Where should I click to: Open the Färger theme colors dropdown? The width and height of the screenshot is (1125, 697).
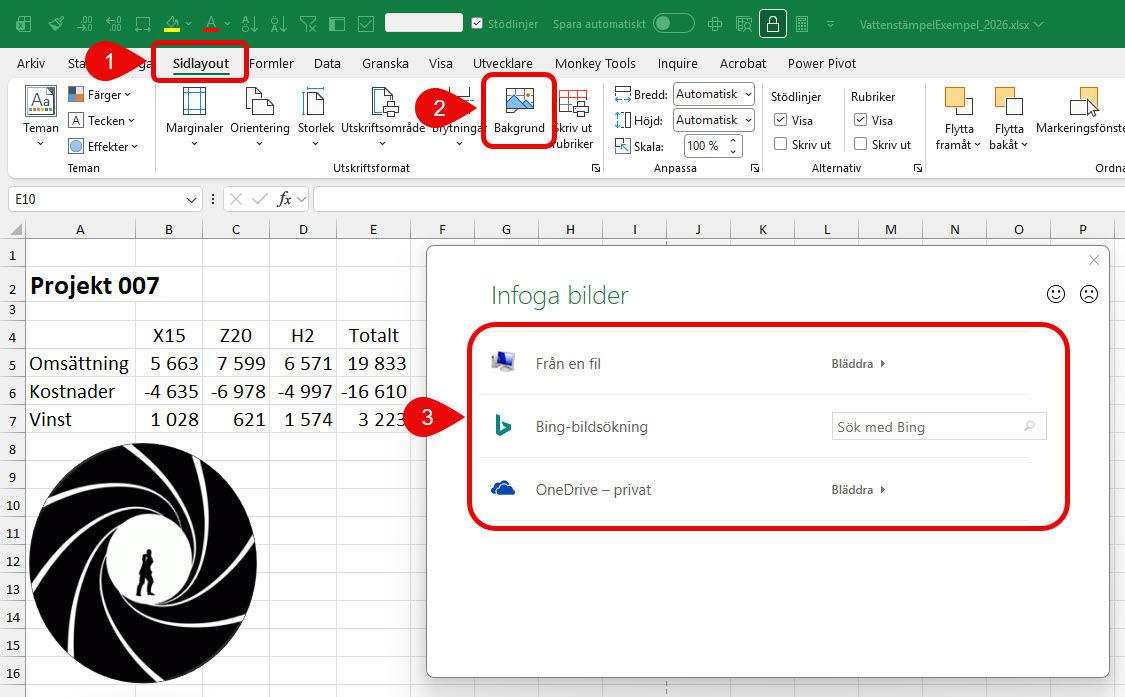tap(101, 95)
